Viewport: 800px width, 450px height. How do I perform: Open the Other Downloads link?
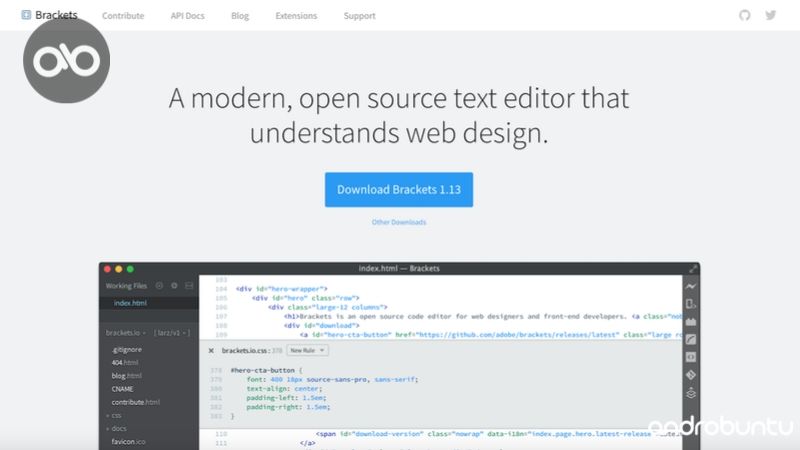[x=399, y=222]
